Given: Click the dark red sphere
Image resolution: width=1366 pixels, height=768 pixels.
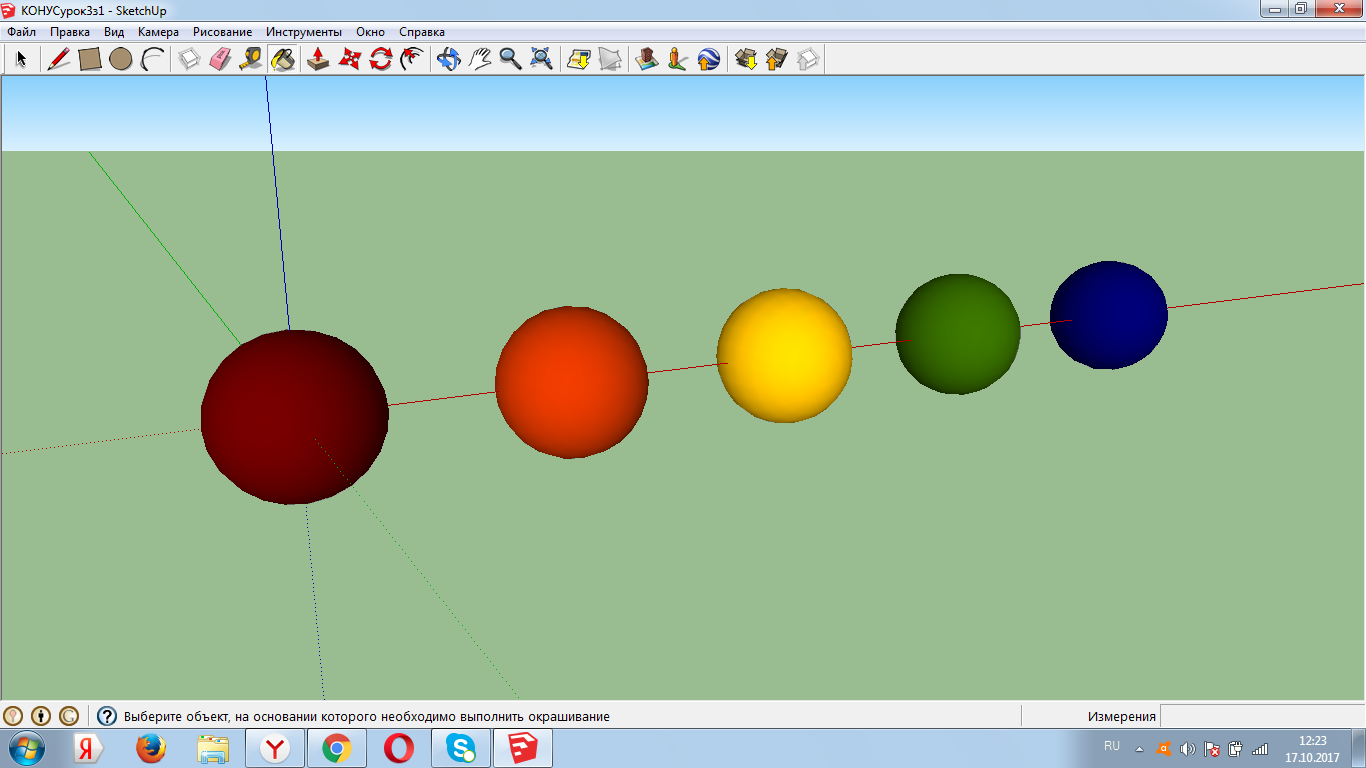Looking at the screenshot, I should point(295,417).
